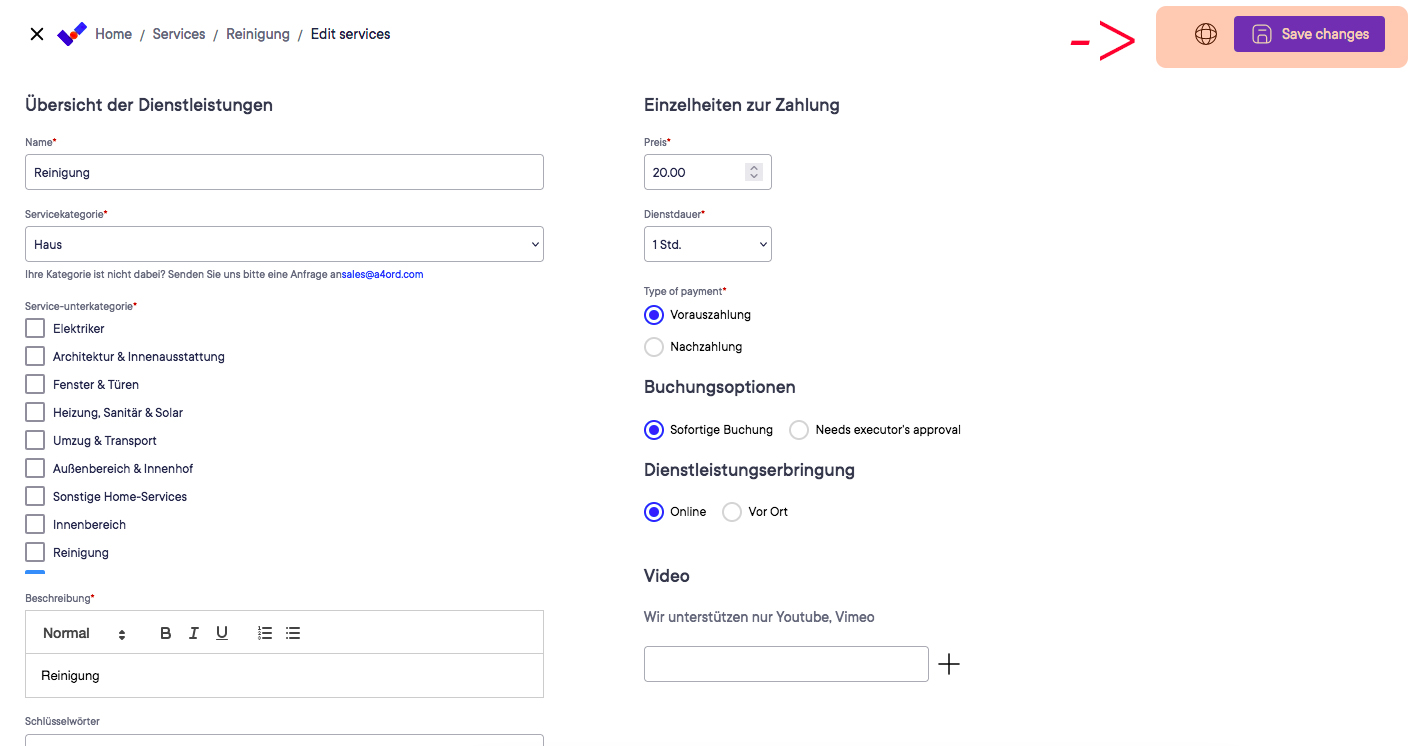Viewport: 1412px width, 746px height.
Task: Click the Dienstleistungserbringung heading
Action: (750, 470)
